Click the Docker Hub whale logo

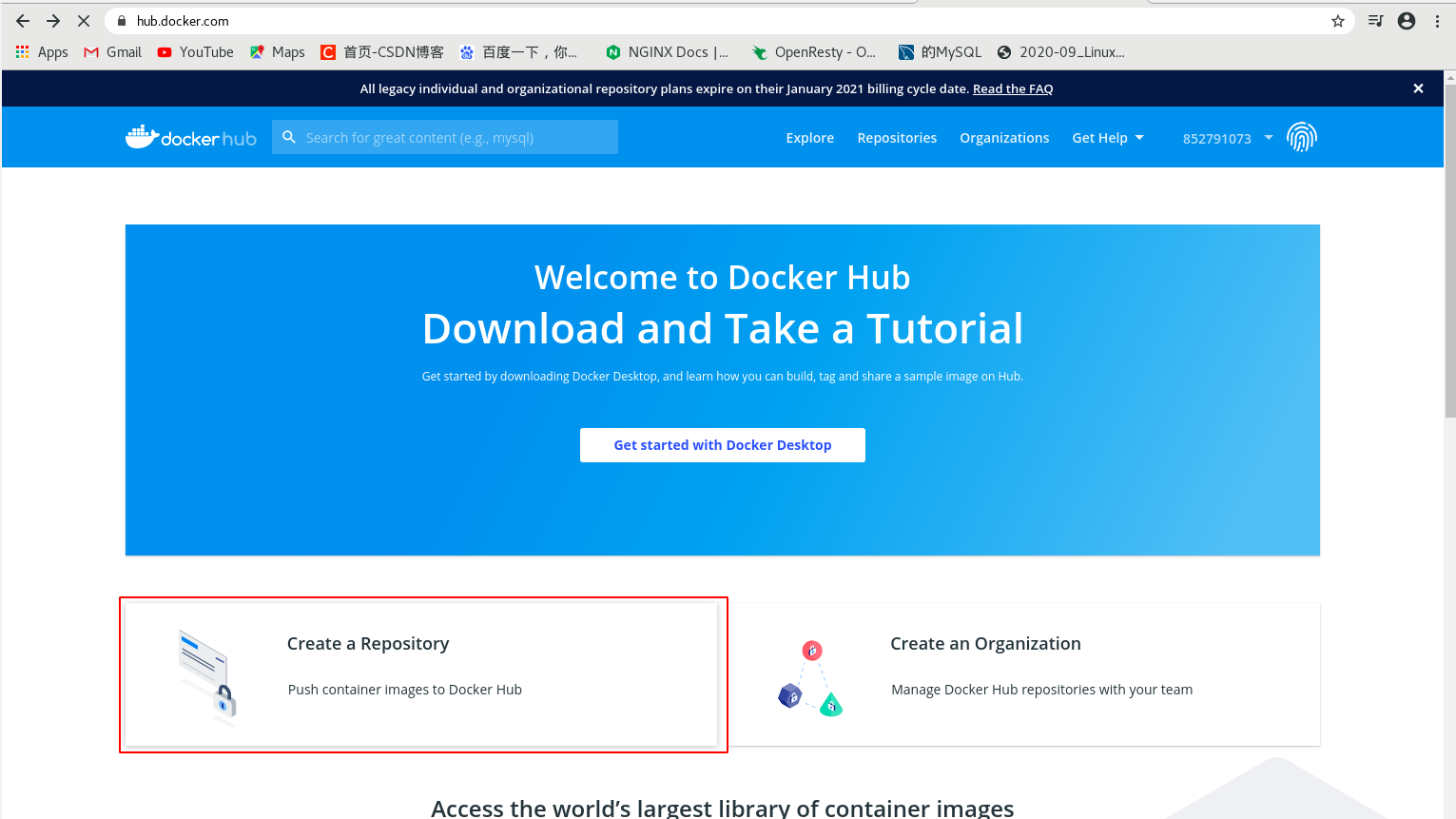click(191, 138)
